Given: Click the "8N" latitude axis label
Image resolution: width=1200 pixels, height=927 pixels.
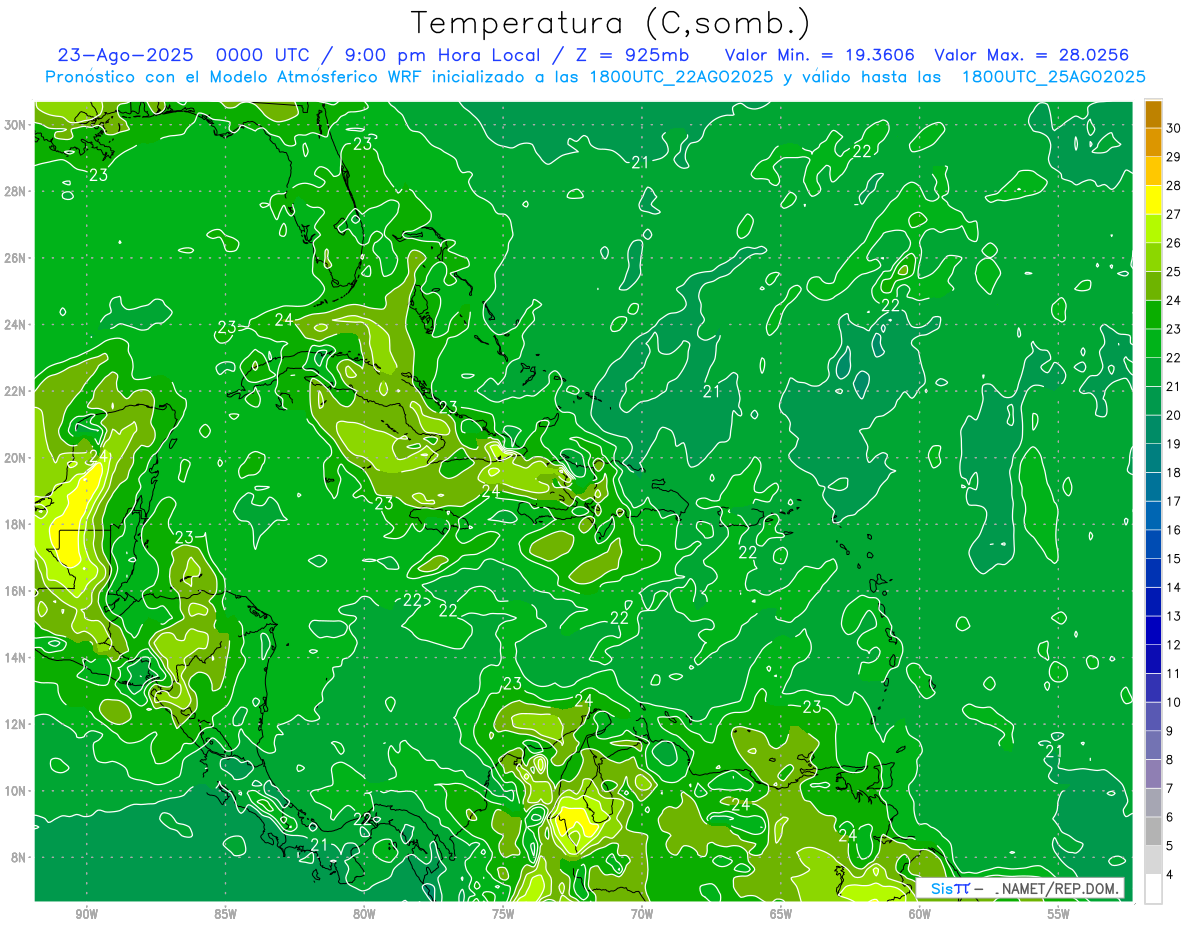Looking at the screenshot, I should pyautogui.click(x=20, y=858).
